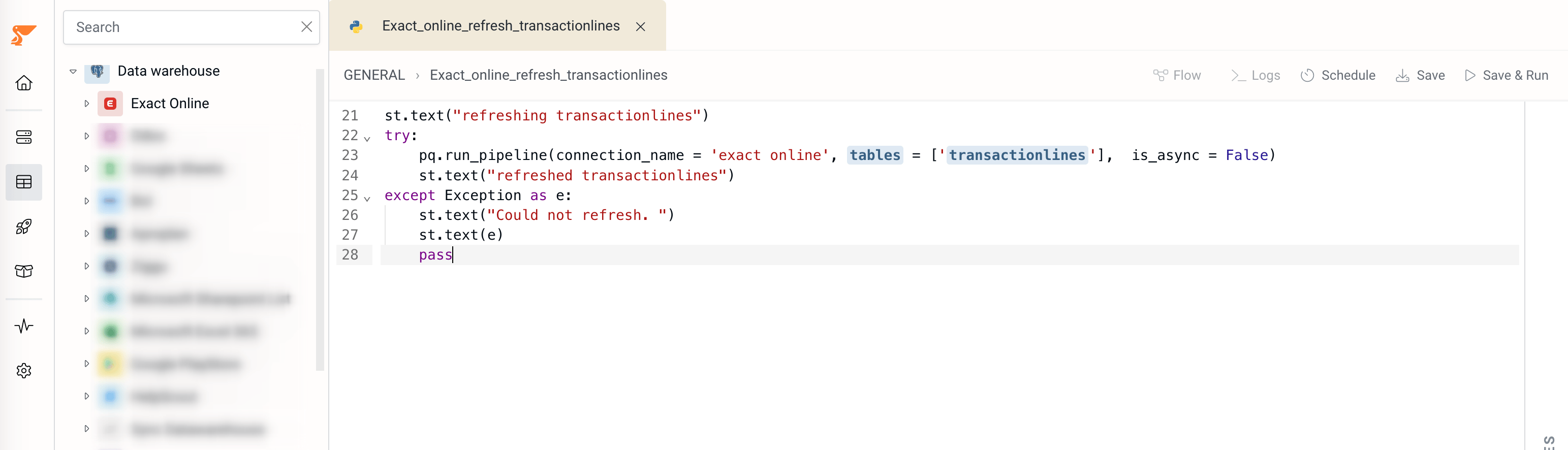Click the tree panel vertical scrollbar
The width and height of the screenshot is (1568, 450).
[x=320, y=219]
